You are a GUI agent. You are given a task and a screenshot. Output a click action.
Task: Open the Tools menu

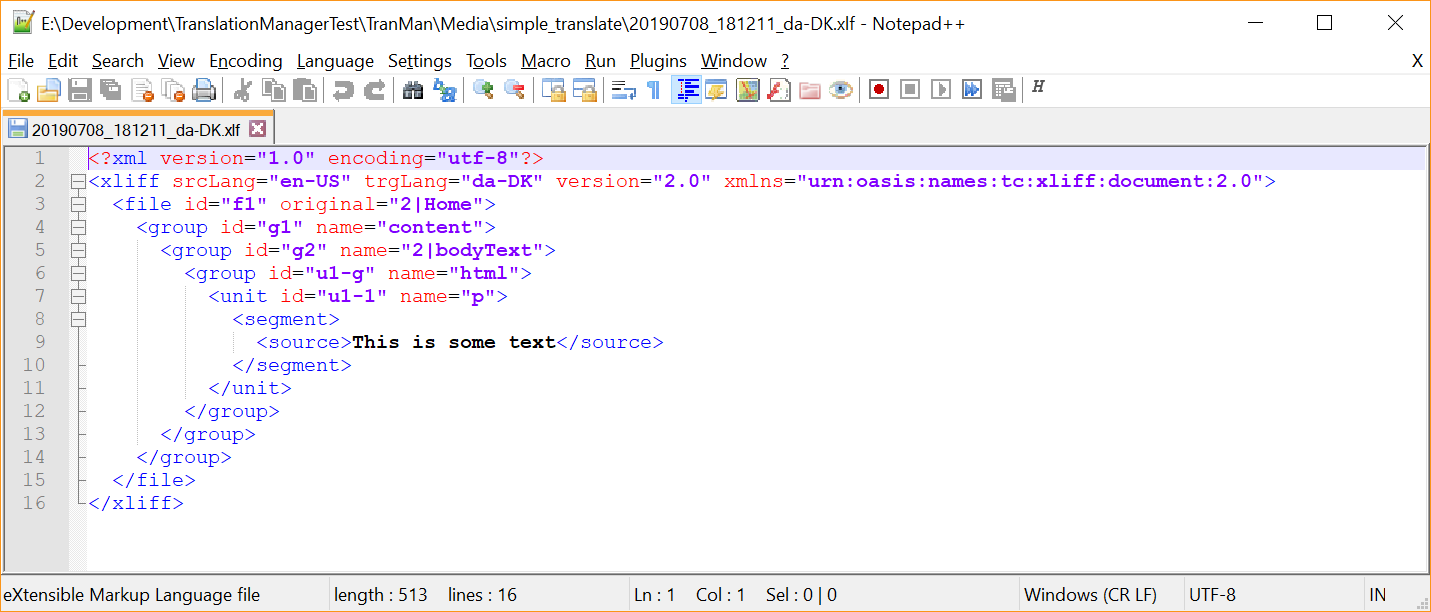[487, 61]
